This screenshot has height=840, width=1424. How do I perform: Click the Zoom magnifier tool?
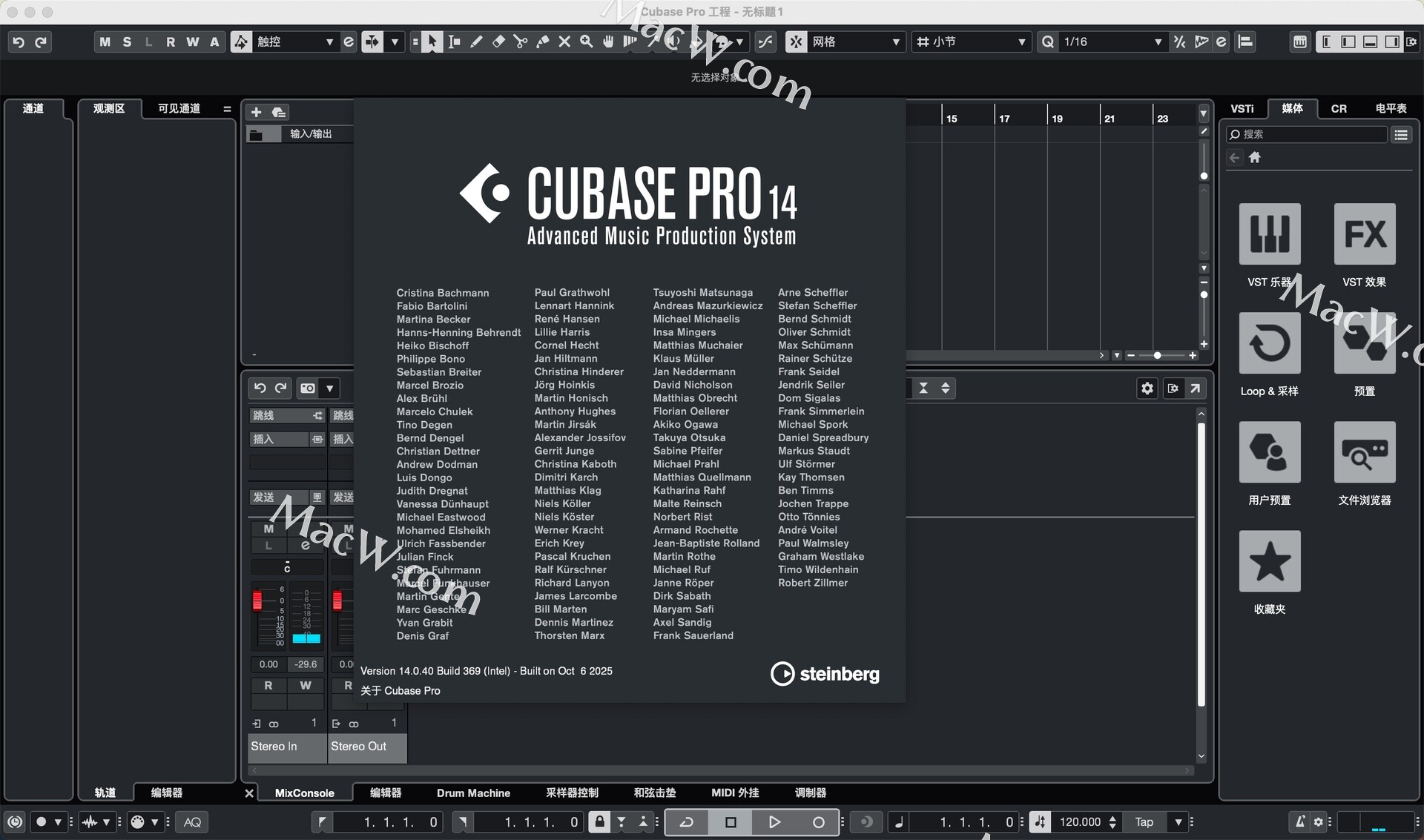pyautogui.click(x=587, y=42)
